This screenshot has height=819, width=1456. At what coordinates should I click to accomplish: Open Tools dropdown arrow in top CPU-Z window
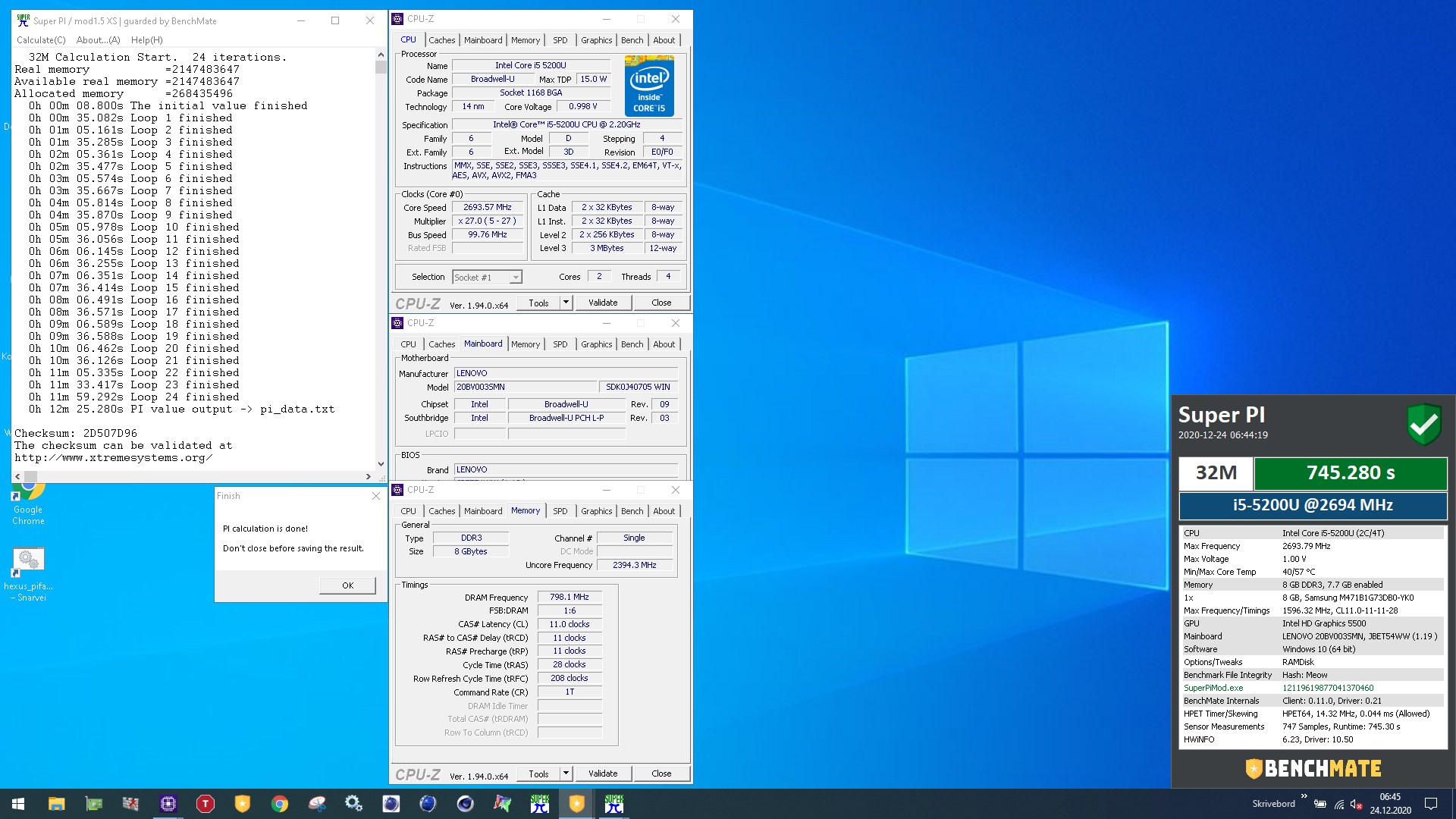566,303
